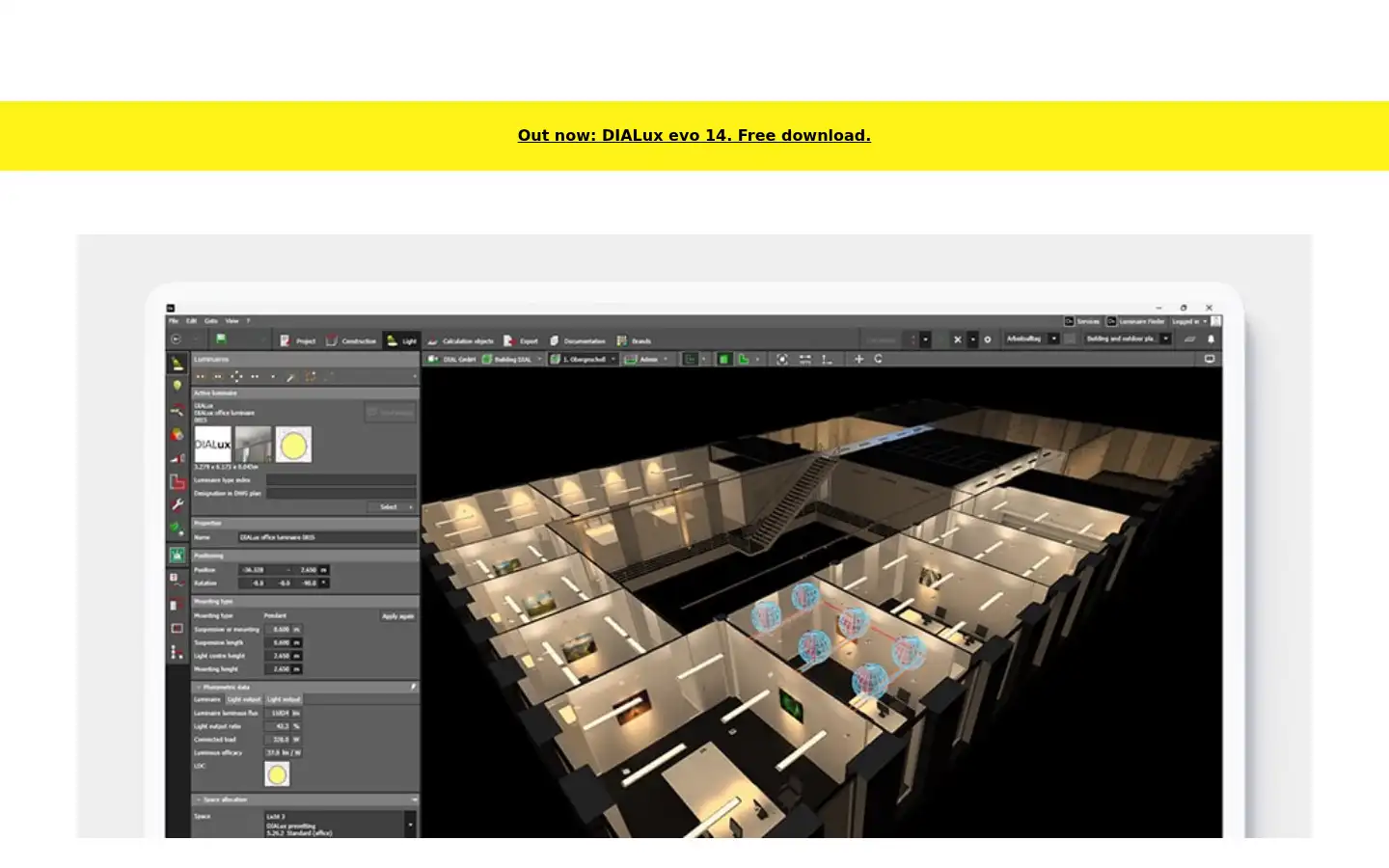
Task: Click the gear settings icon near calculation
Action: (987, 339)
